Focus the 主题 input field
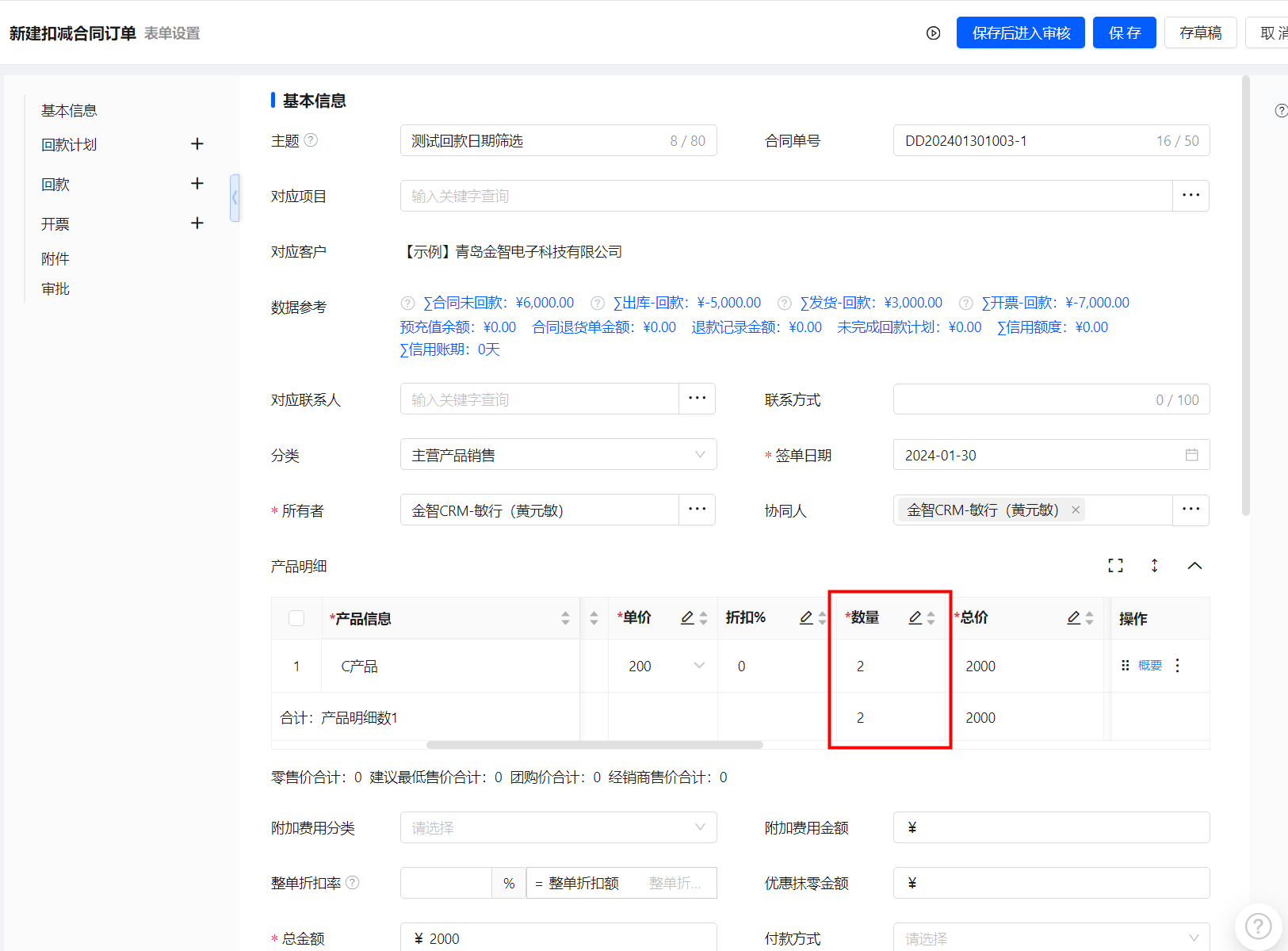 click(558, 140)
